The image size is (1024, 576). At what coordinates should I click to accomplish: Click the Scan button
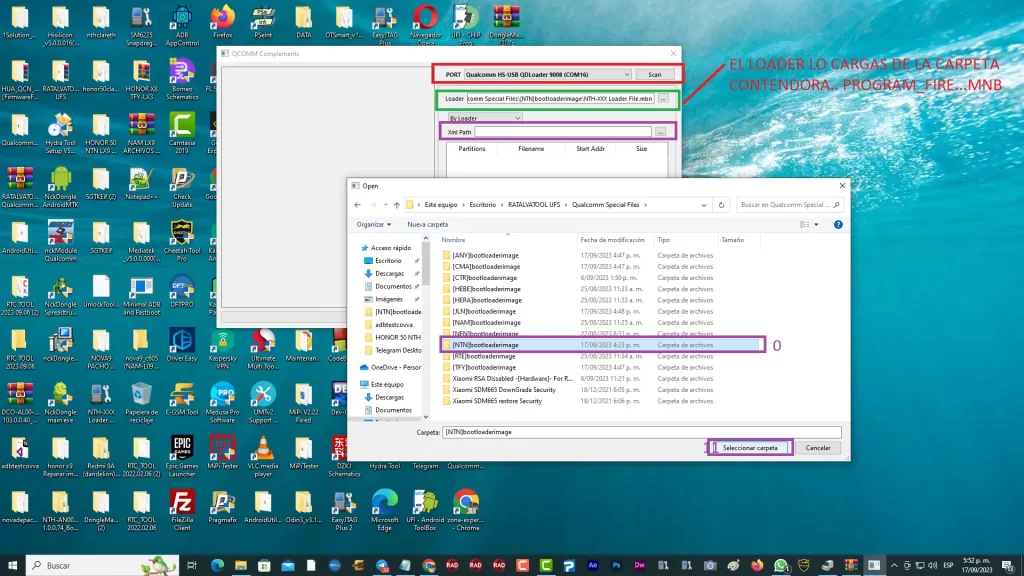click(x=655, y=74)
